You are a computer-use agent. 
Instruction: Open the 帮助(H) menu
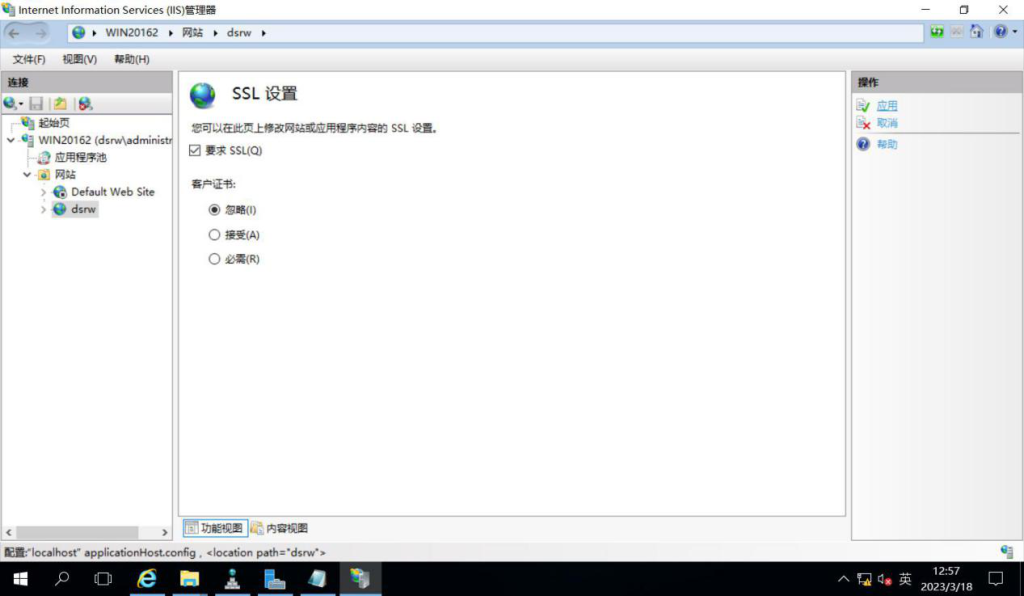coord(132,59)
